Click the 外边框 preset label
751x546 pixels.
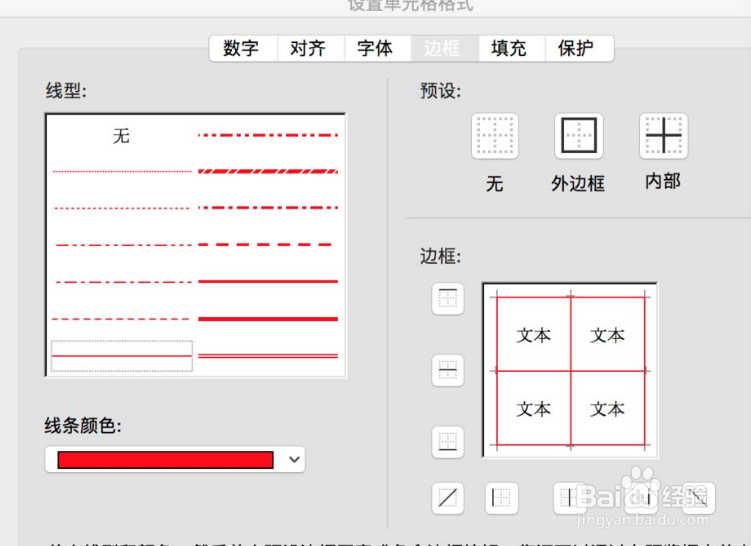(578, 183)
